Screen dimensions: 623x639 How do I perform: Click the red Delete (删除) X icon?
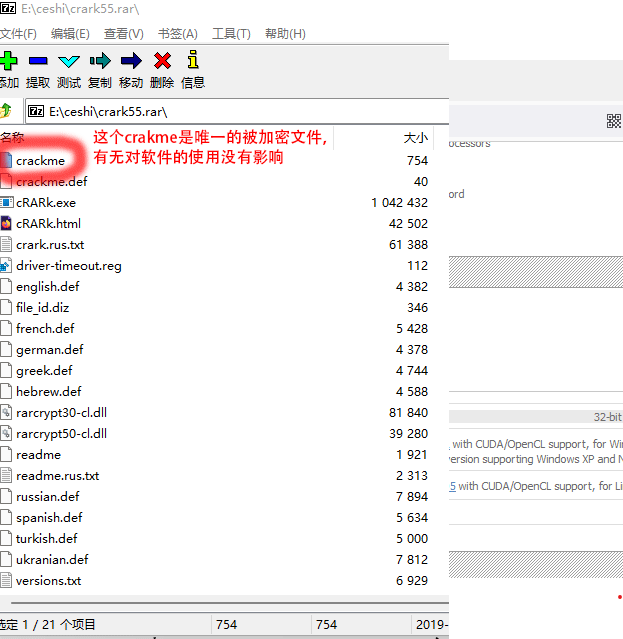pos(162,61)
